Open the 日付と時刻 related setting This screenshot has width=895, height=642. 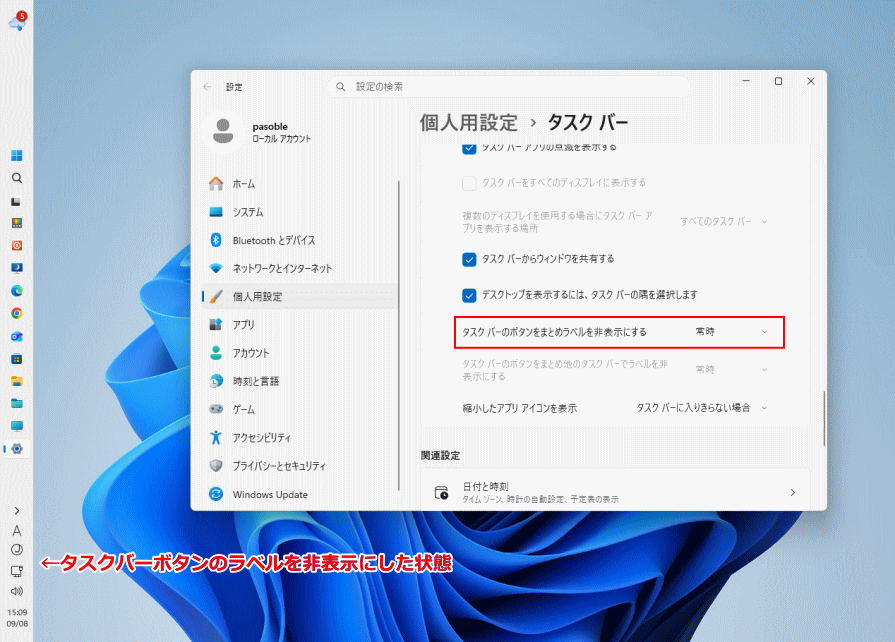coord(615,492)
